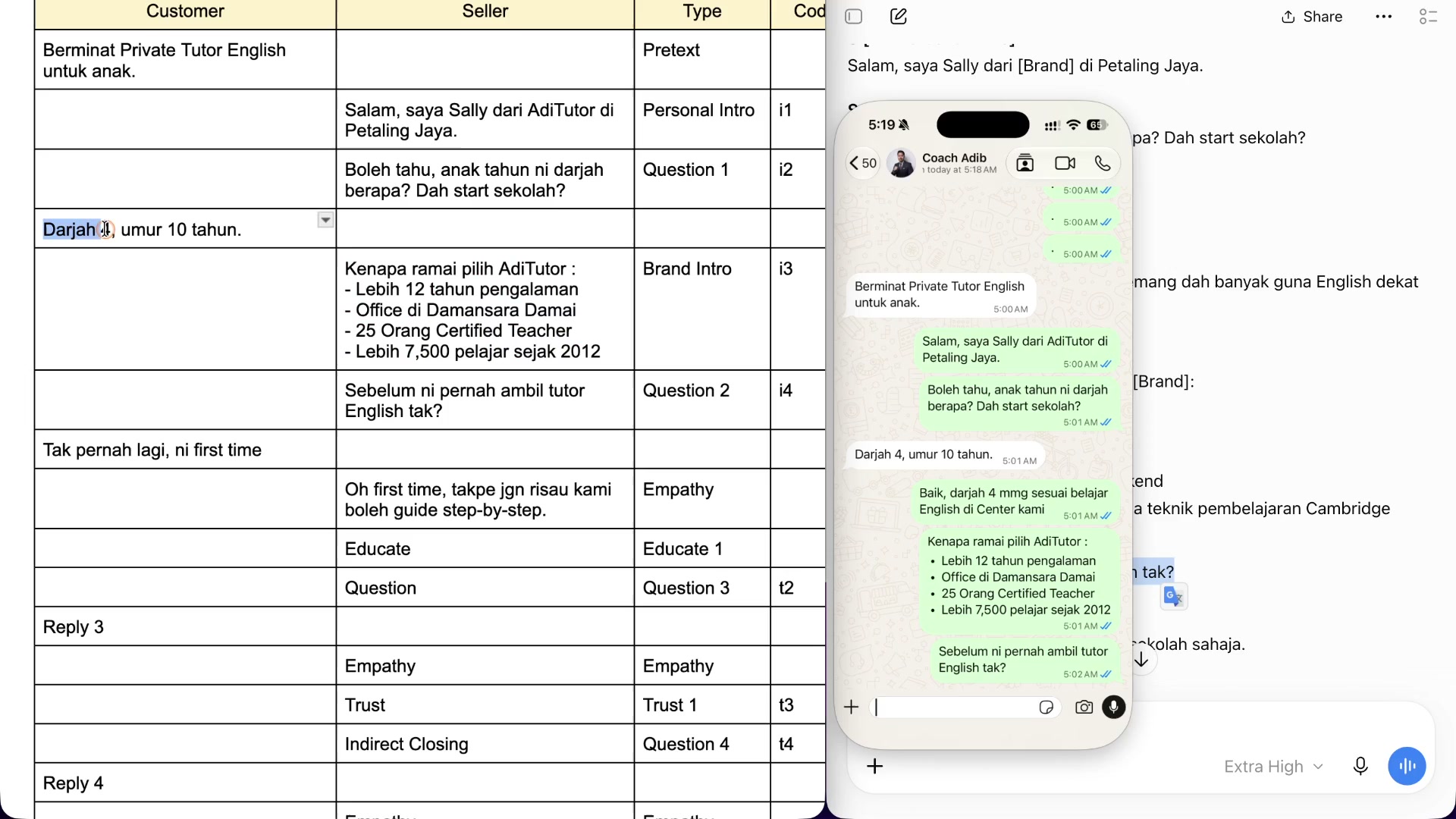This screenshot has height=819, width=1456.
Task: Open the Google Translate popup icon
Action: coord(1173,597)
